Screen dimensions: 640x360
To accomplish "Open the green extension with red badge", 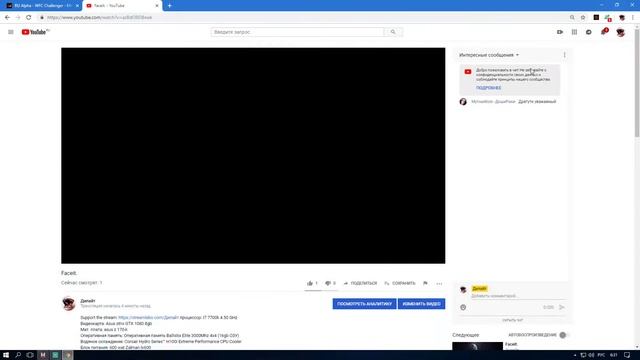I will tap(608, 18).
